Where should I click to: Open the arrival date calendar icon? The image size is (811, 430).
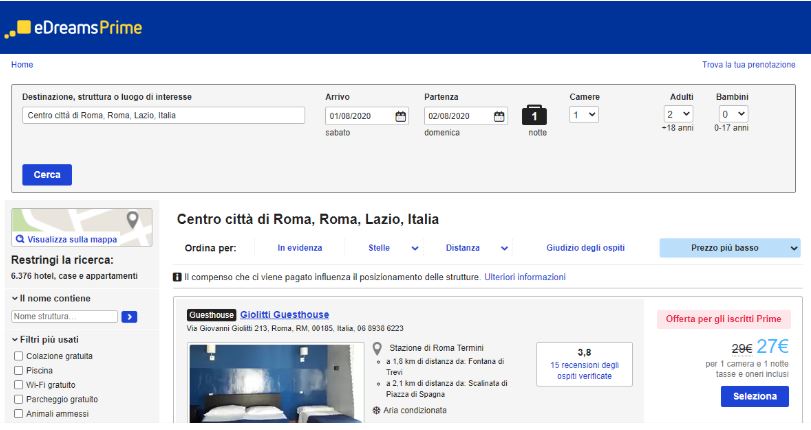point(401,116)
